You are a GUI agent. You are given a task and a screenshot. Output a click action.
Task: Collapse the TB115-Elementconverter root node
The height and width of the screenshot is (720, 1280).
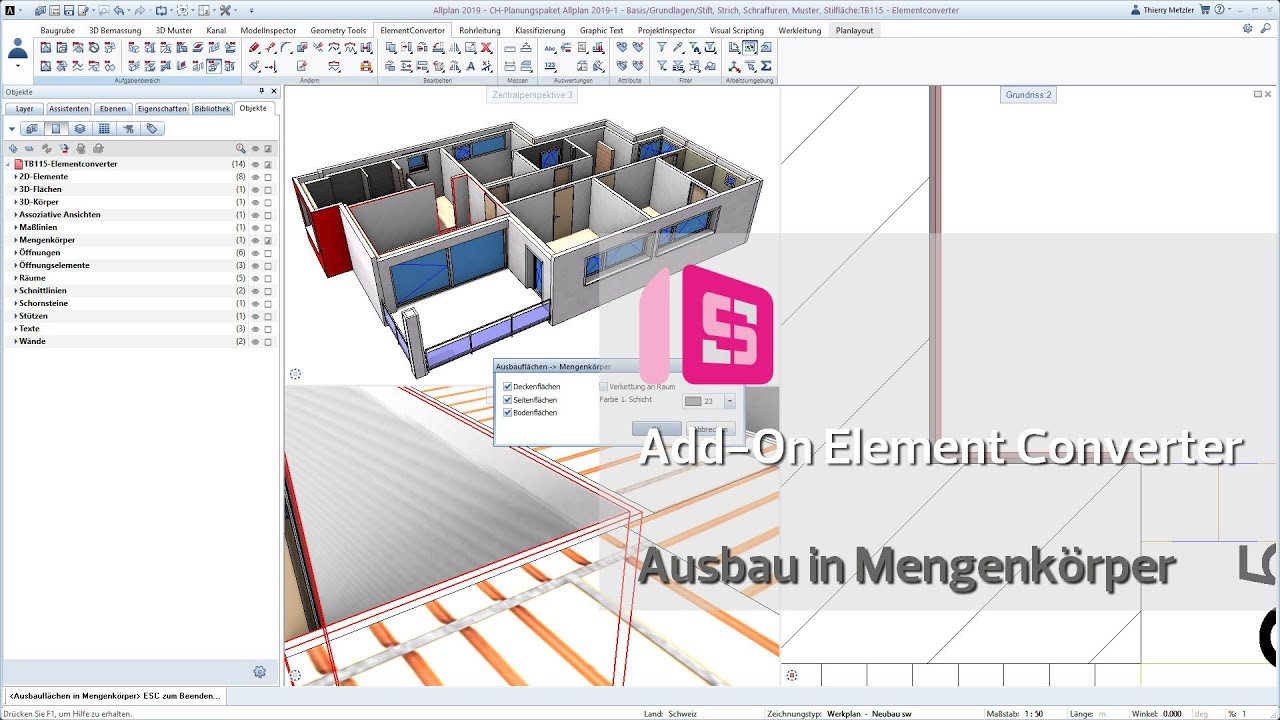click(x=8, y=164)
